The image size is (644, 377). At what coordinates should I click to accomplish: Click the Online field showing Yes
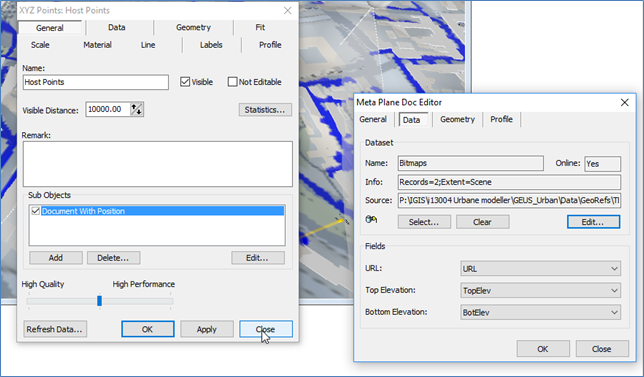point(603,163)
